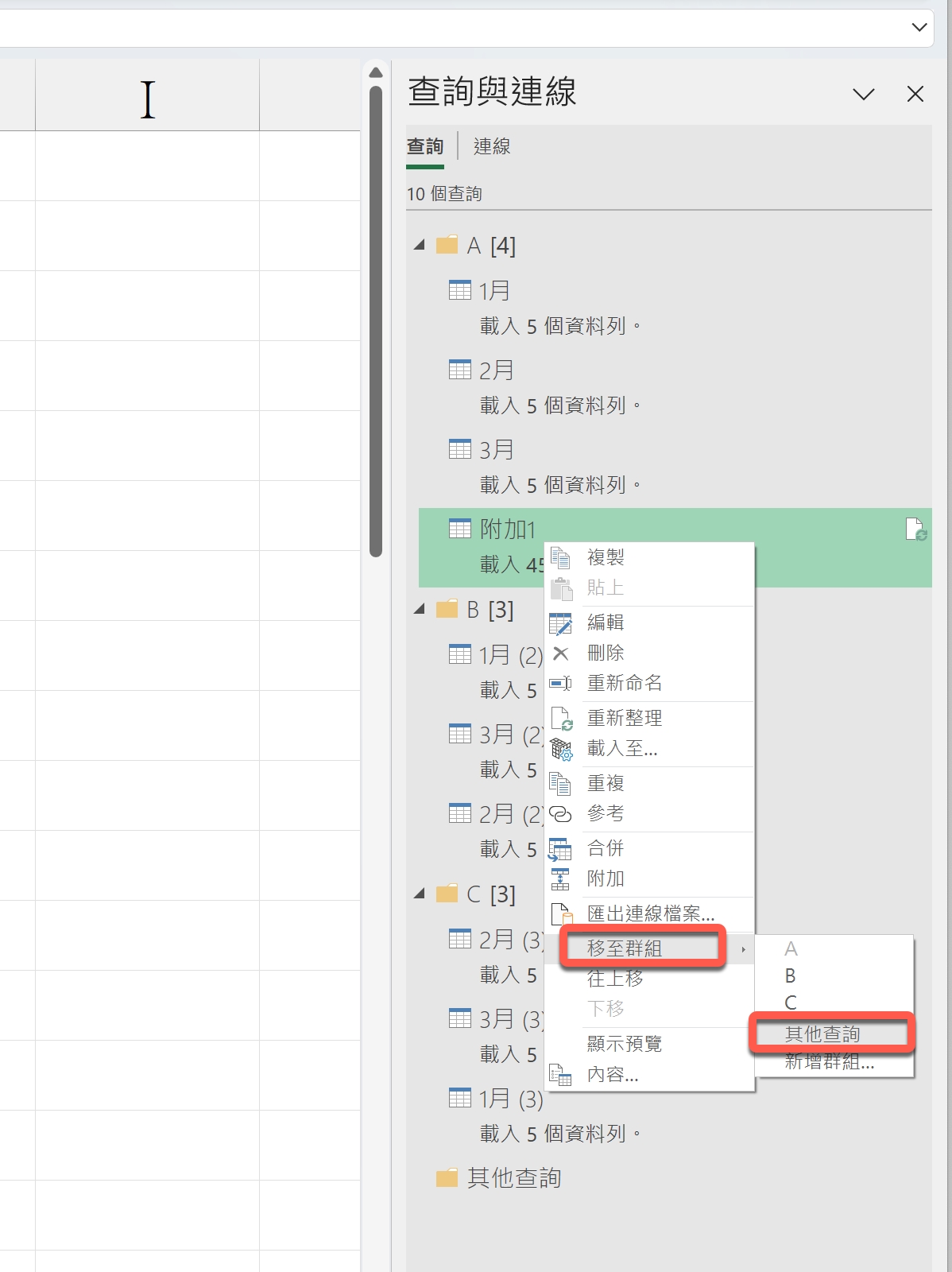Move query to group B in submenu
952x1272 pixels.
(x=790, y=976)
